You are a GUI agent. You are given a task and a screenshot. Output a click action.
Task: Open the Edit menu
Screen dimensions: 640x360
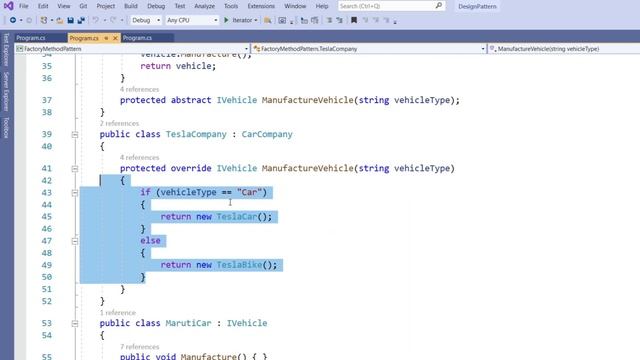pos(43,6)
